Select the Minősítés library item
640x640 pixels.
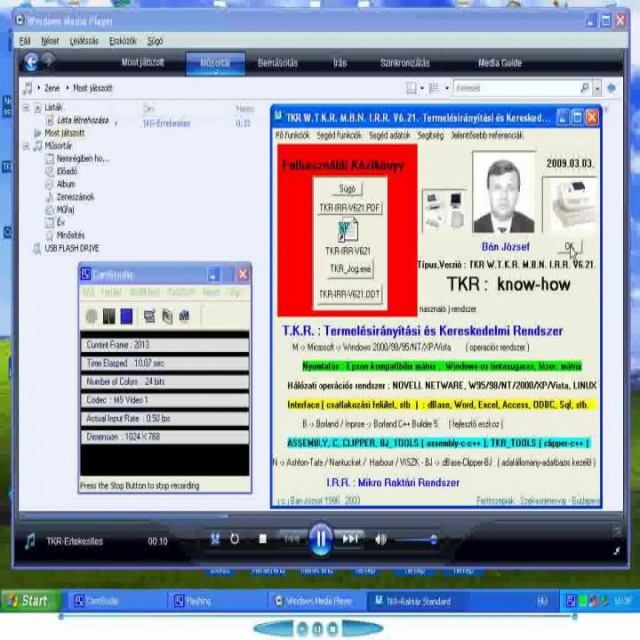71,236
